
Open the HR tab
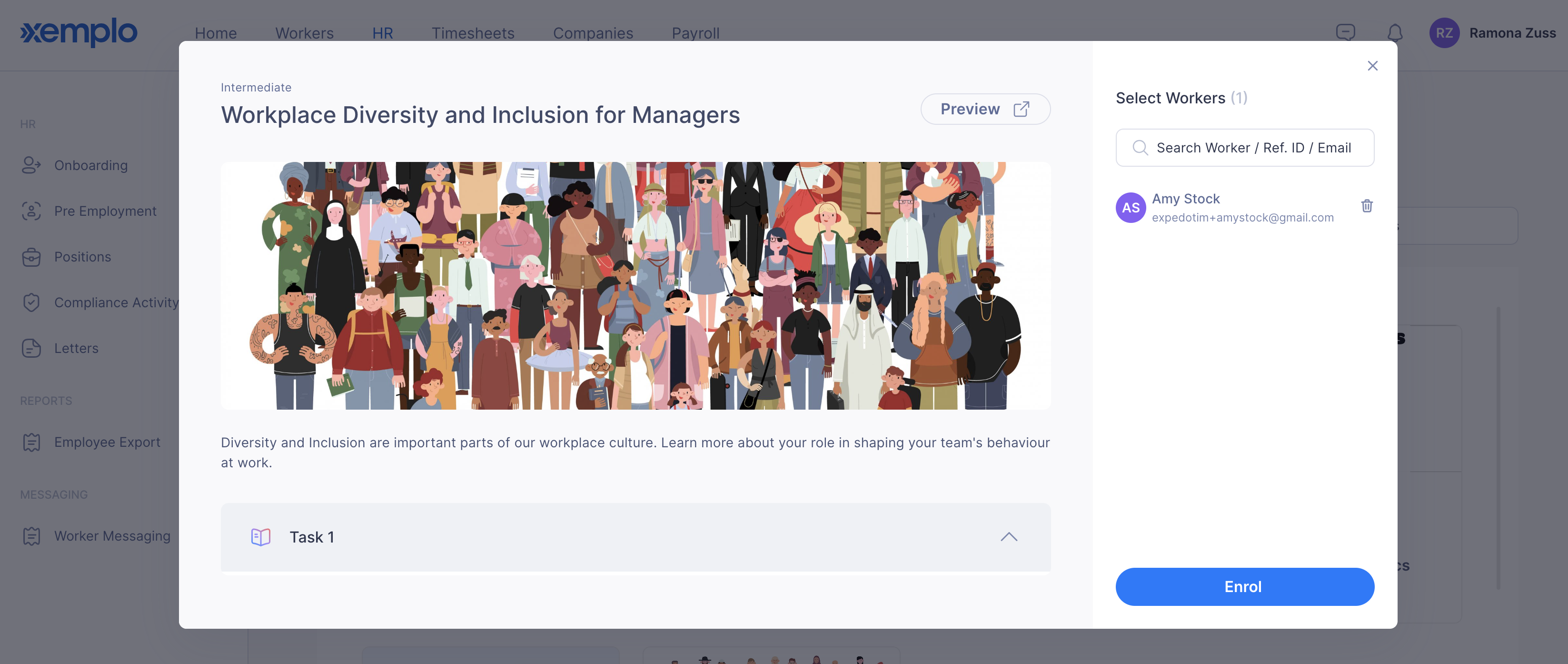click(x=382, y=33)
